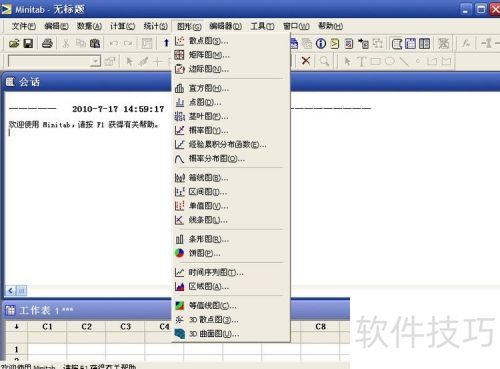Click the Cut scissors icon
This screenshot has height=369, width=500.
click(x=66, y=43)
